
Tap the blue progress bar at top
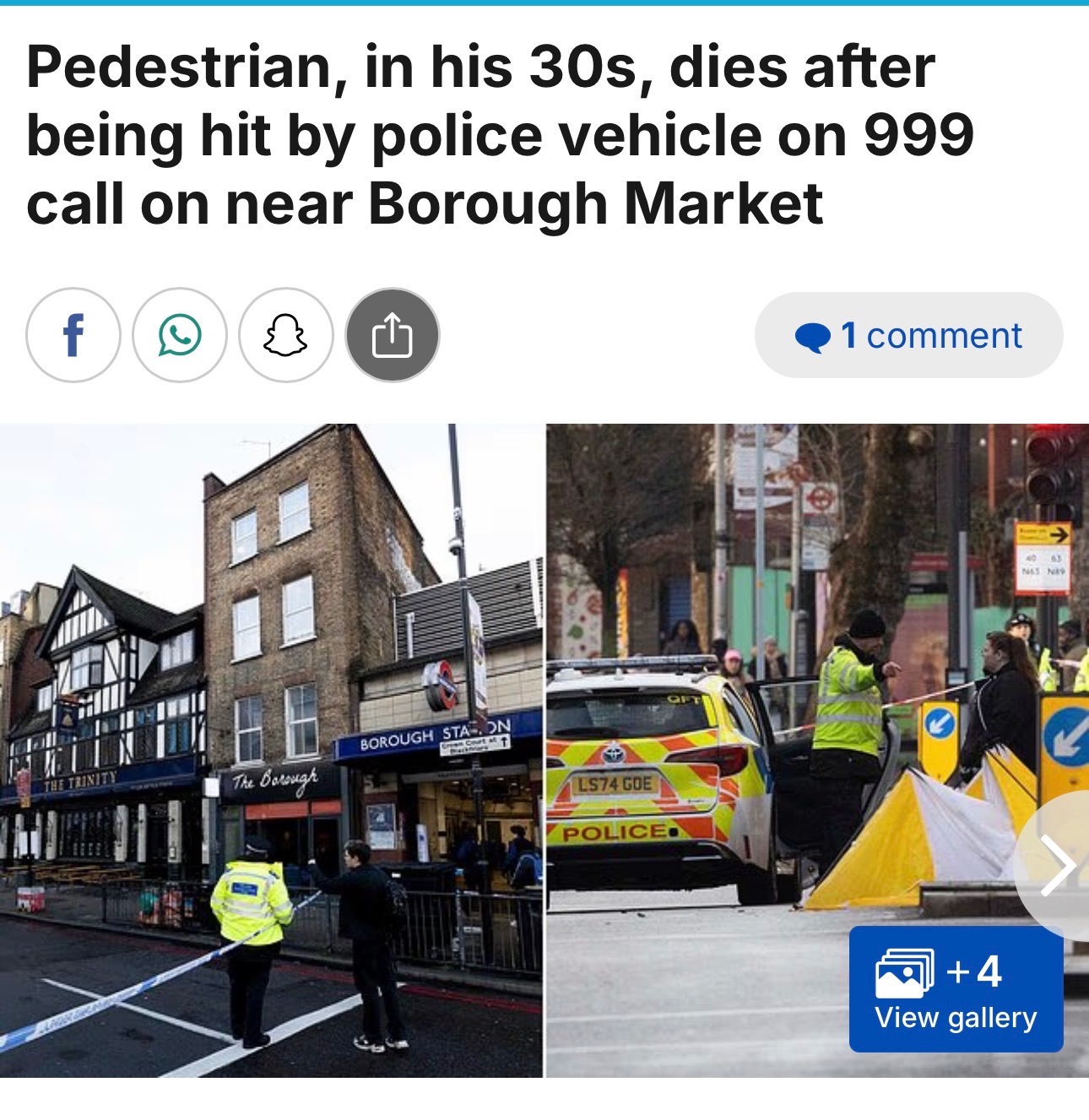point(544,3)
